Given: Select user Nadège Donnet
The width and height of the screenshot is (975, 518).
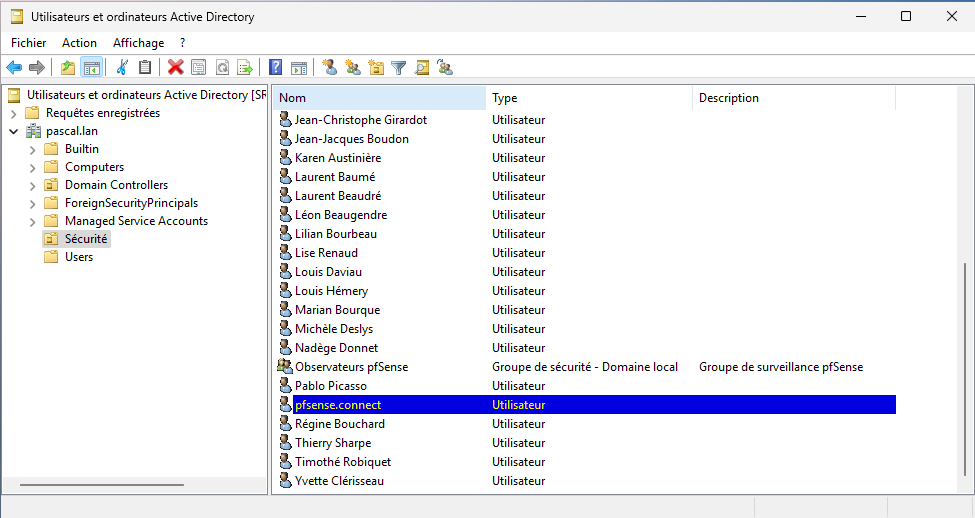Looking at the screenshot, I should pos(336,348).
